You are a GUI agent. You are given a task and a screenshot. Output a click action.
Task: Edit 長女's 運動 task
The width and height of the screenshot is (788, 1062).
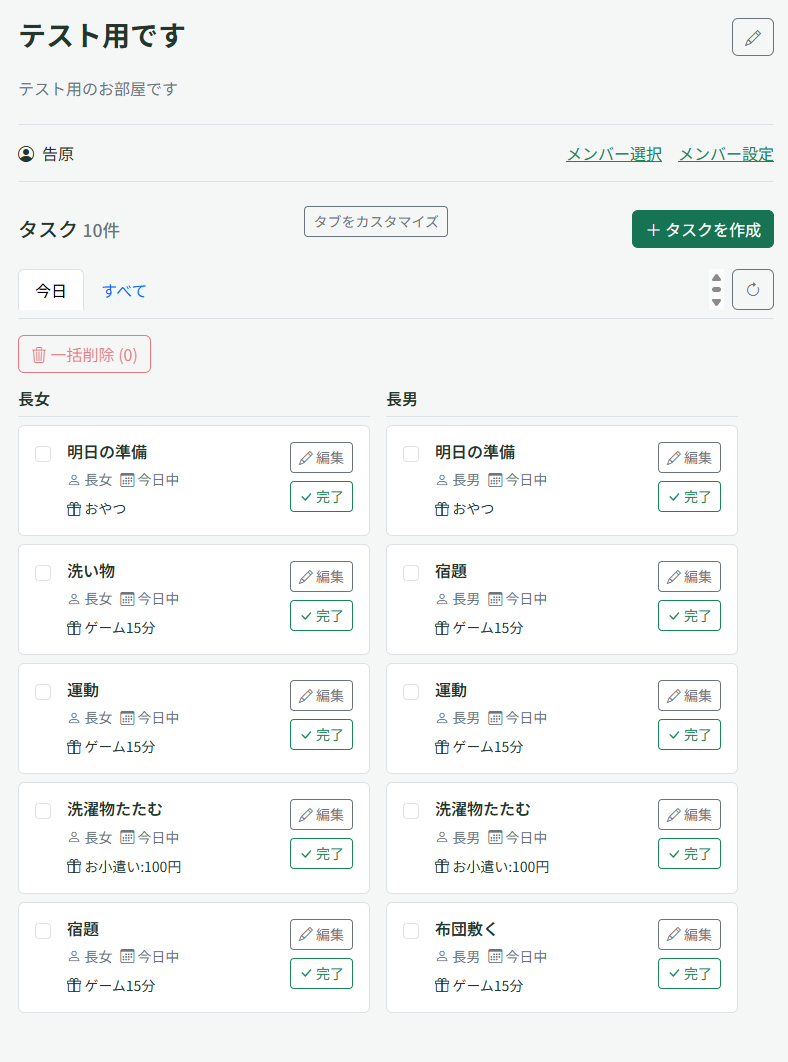321,696
